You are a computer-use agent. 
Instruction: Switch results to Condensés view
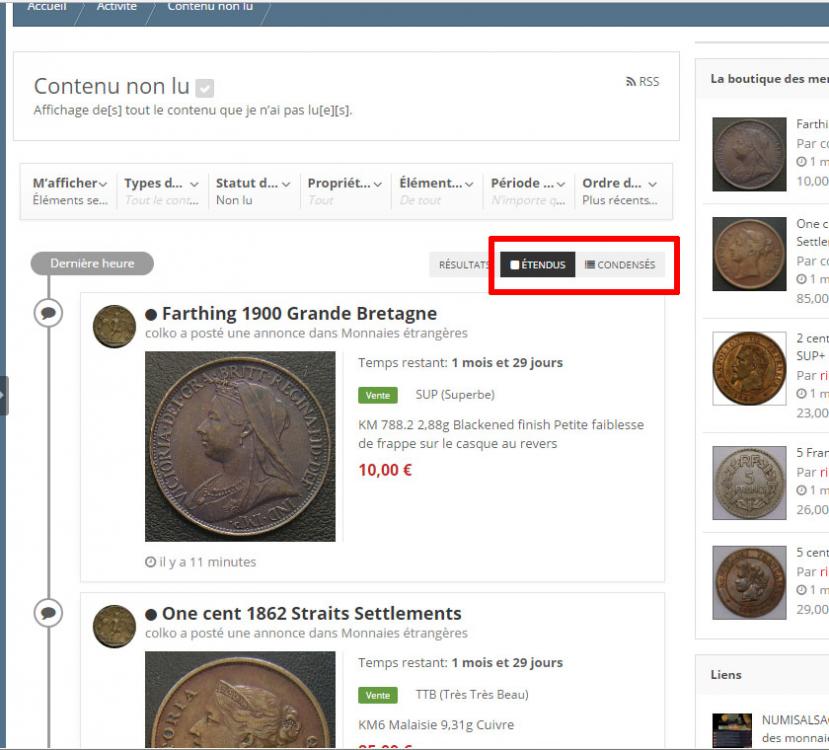(x=620, y=264)
